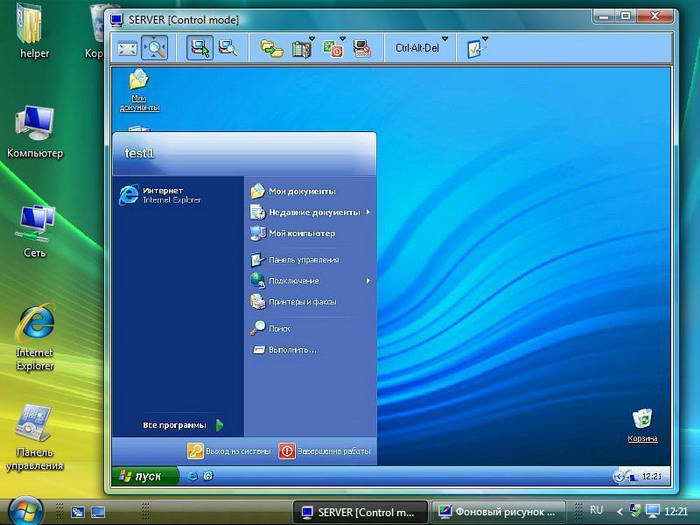Click the host taskbar clock
This screenshot has width=700, height=525.
676,511
